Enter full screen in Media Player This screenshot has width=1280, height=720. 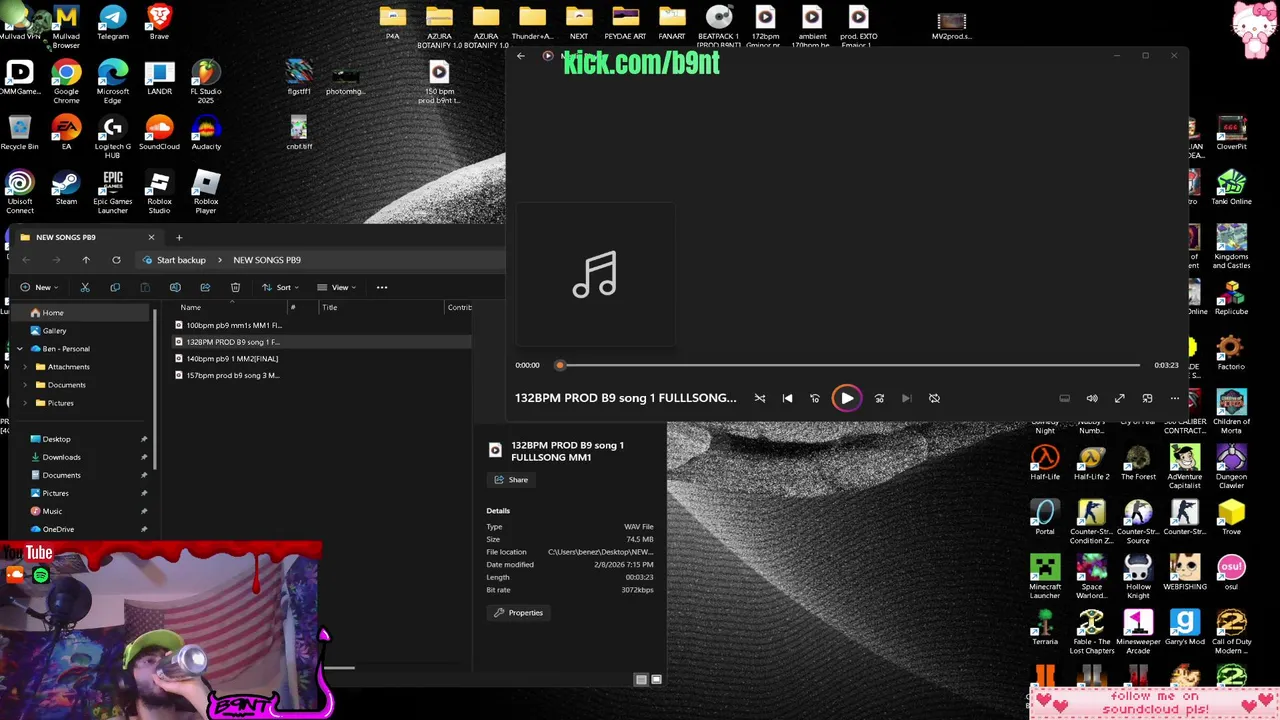tap(1120, 398)
